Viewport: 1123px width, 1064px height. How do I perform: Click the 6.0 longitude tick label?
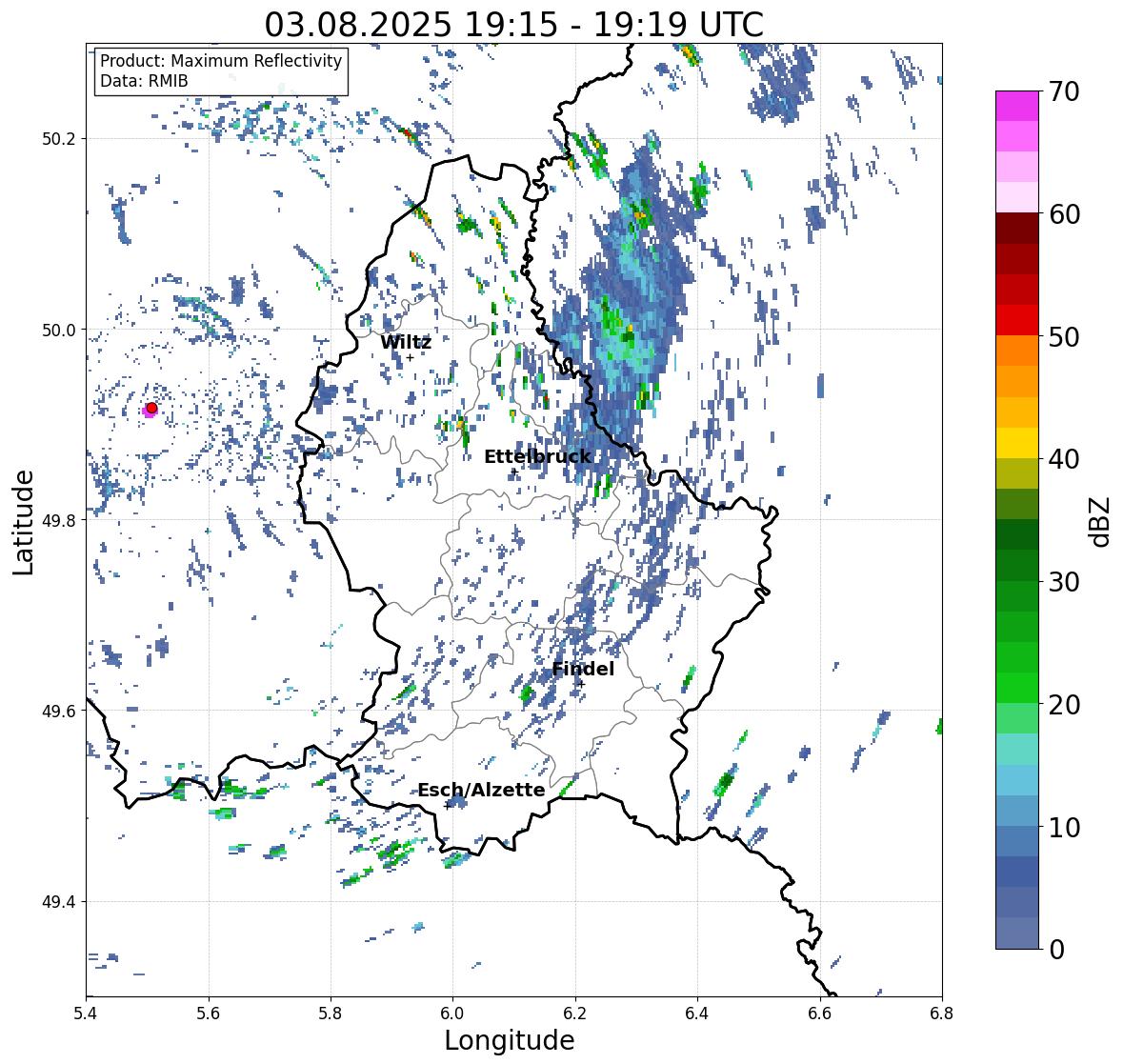pyautogui.click(x=452, y=1014)
